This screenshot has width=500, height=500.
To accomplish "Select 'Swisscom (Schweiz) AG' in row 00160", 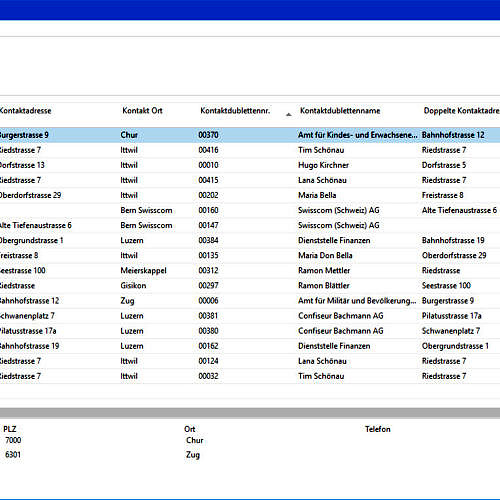I will pyautogui.click(x=339, y=210).
